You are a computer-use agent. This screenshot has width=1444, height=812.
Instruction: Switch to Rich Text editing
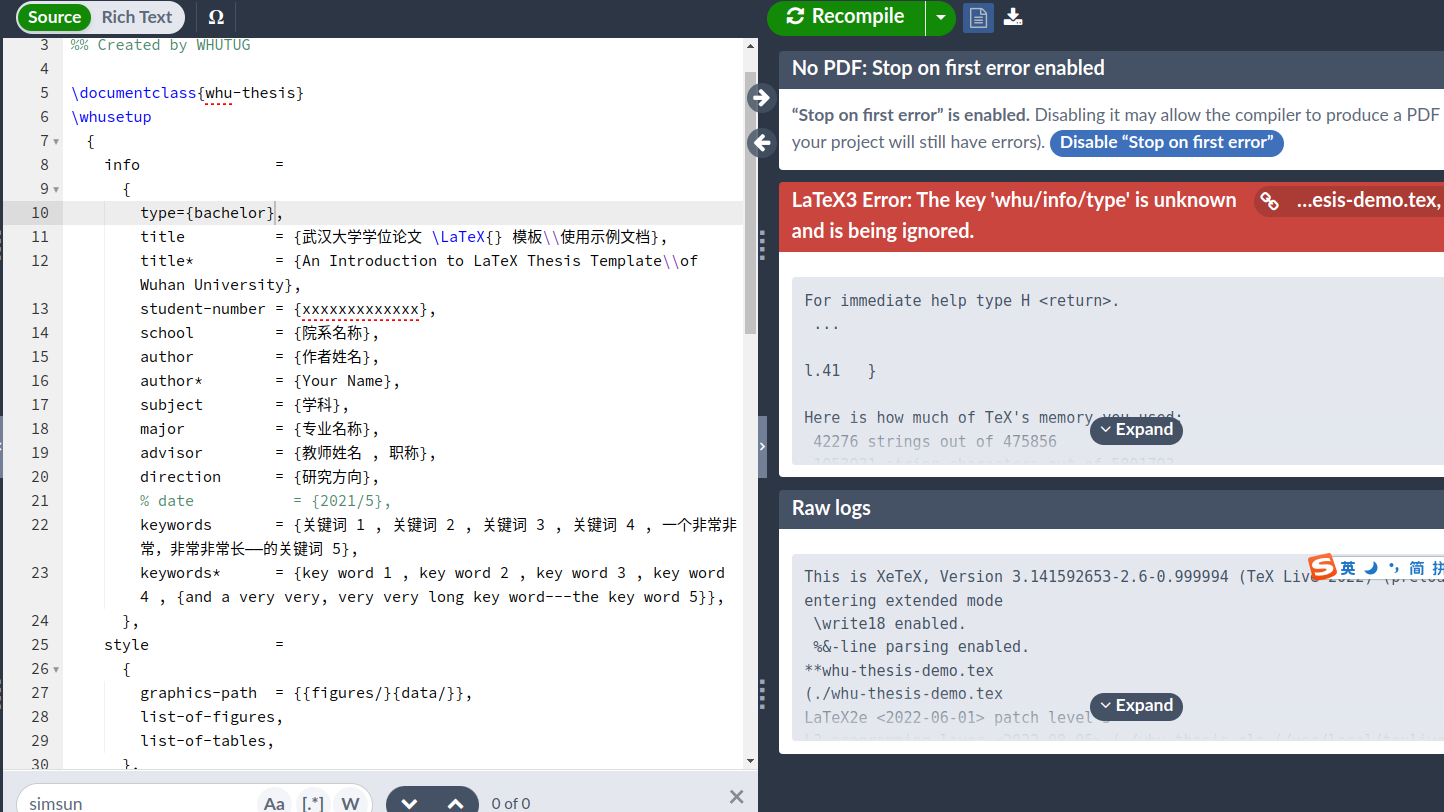pos(137,17)
